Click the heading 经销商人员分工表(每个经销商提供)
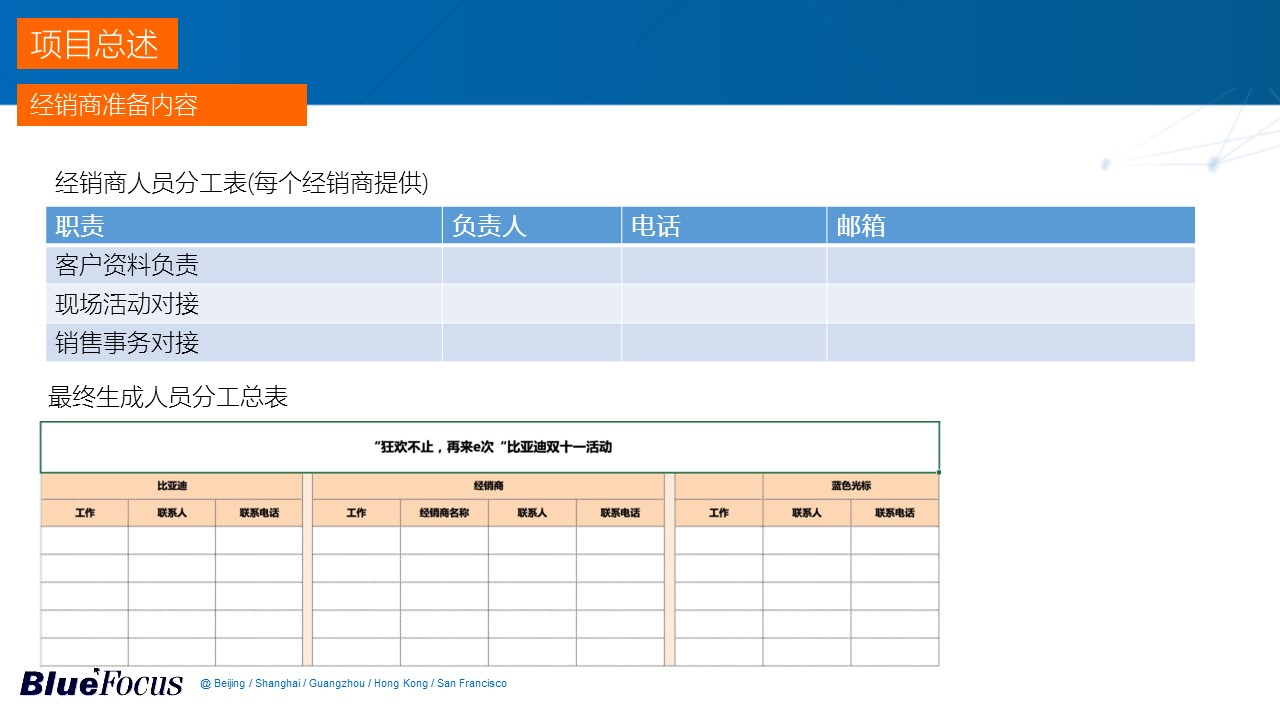The image size is (1280, 720). tap(241, 183)
